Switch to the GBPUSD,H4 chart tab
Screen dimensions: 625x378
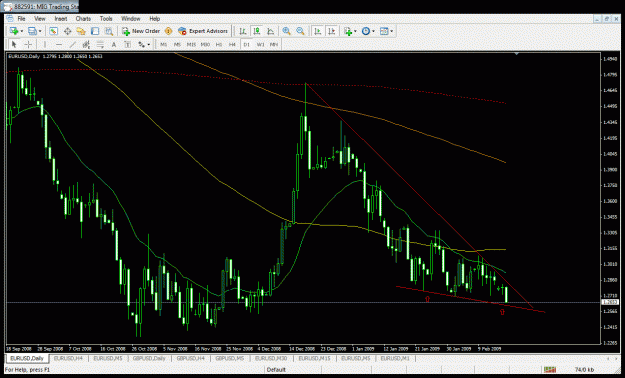191,358
